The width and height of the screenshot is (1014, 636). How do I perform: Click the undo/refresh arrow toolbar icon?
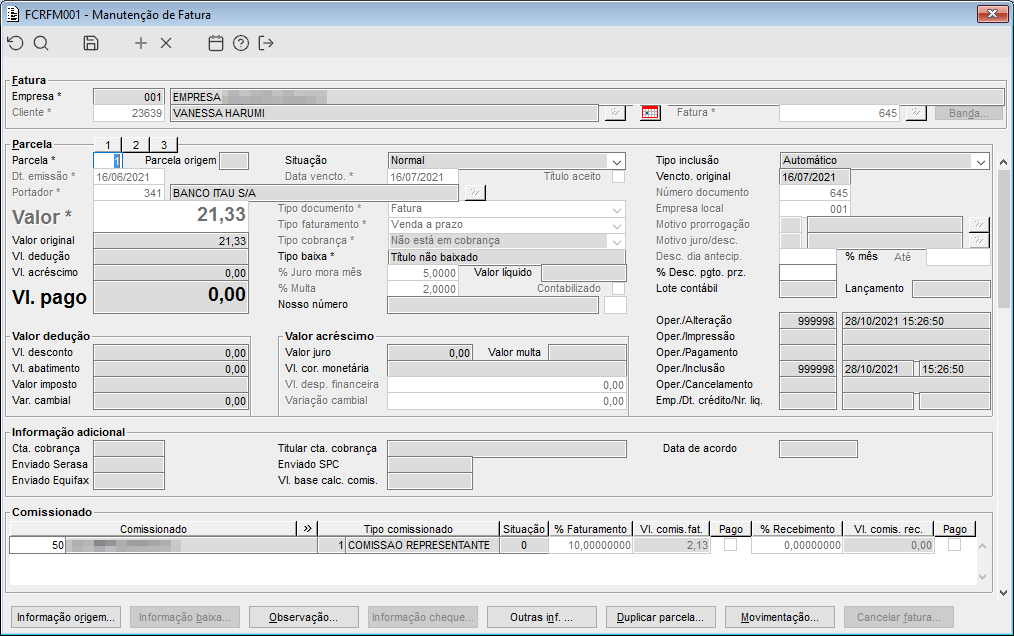(x=15, y=43)
